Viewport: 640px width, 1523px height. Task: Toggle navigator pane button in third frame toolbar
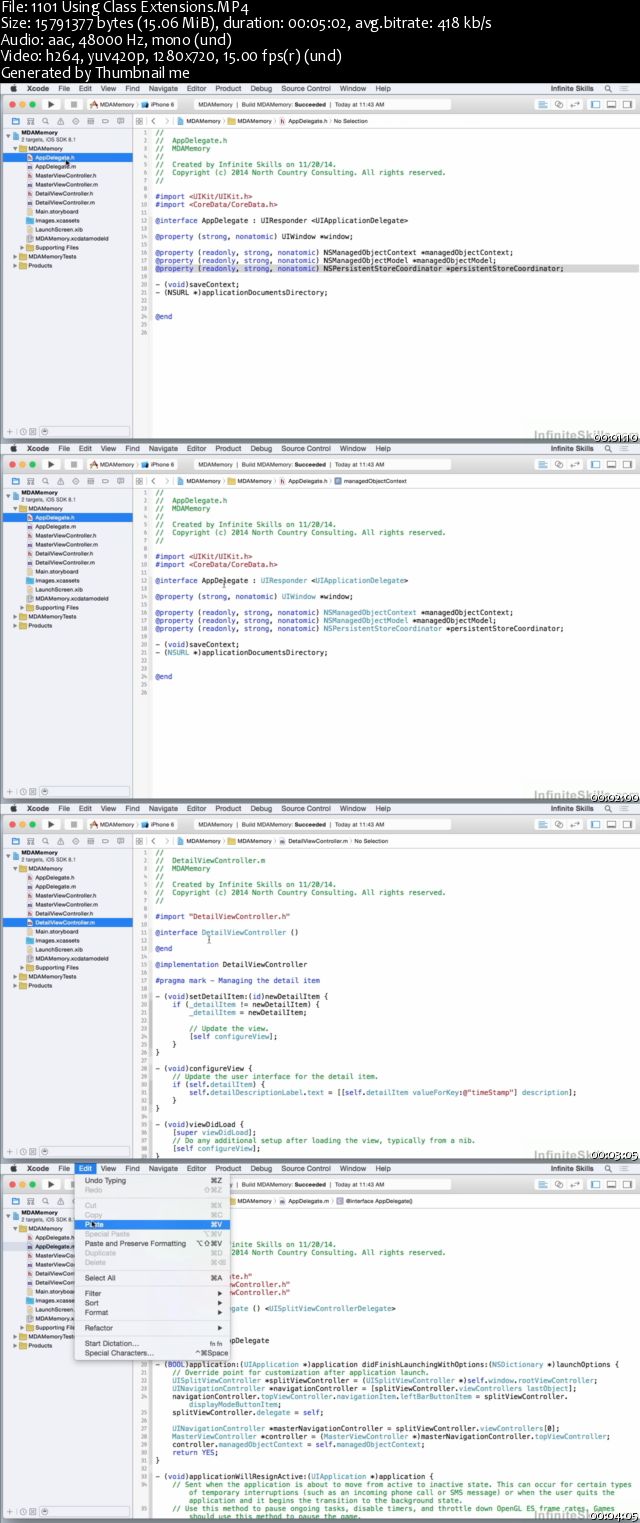pos(596,824)
